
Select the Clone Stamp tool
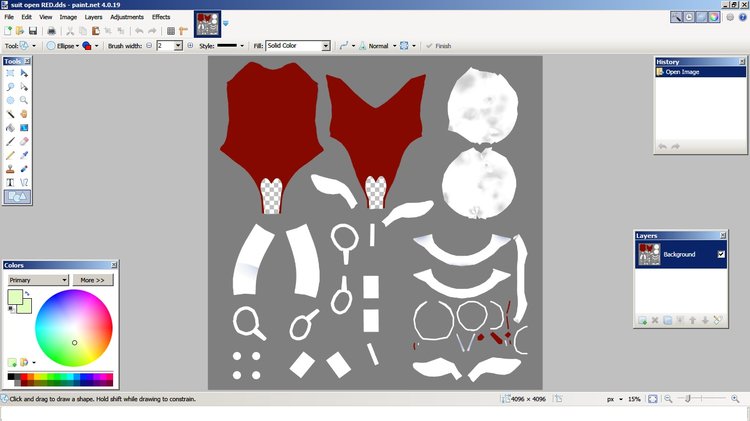pyautogui.click(x=10, y=169)
